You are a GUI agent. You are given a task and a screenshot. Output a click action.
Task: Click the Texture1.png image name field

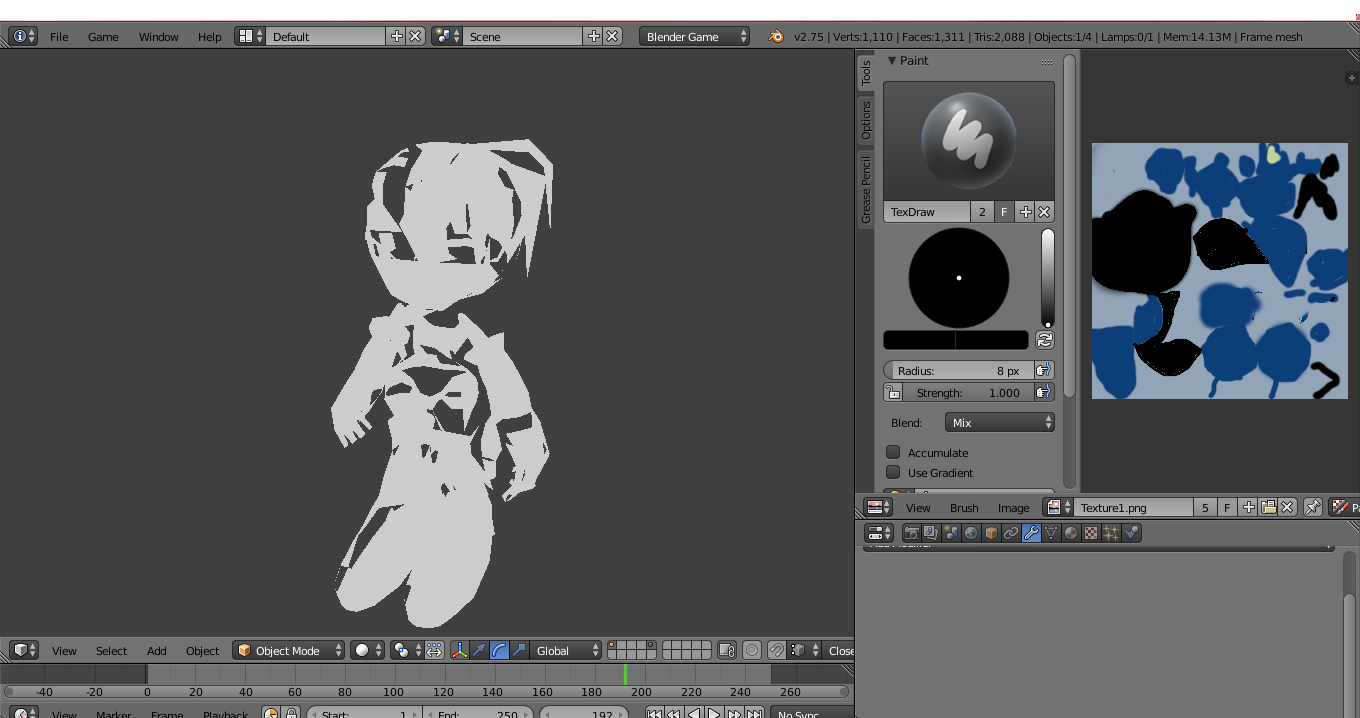(x=1134, y=507)
